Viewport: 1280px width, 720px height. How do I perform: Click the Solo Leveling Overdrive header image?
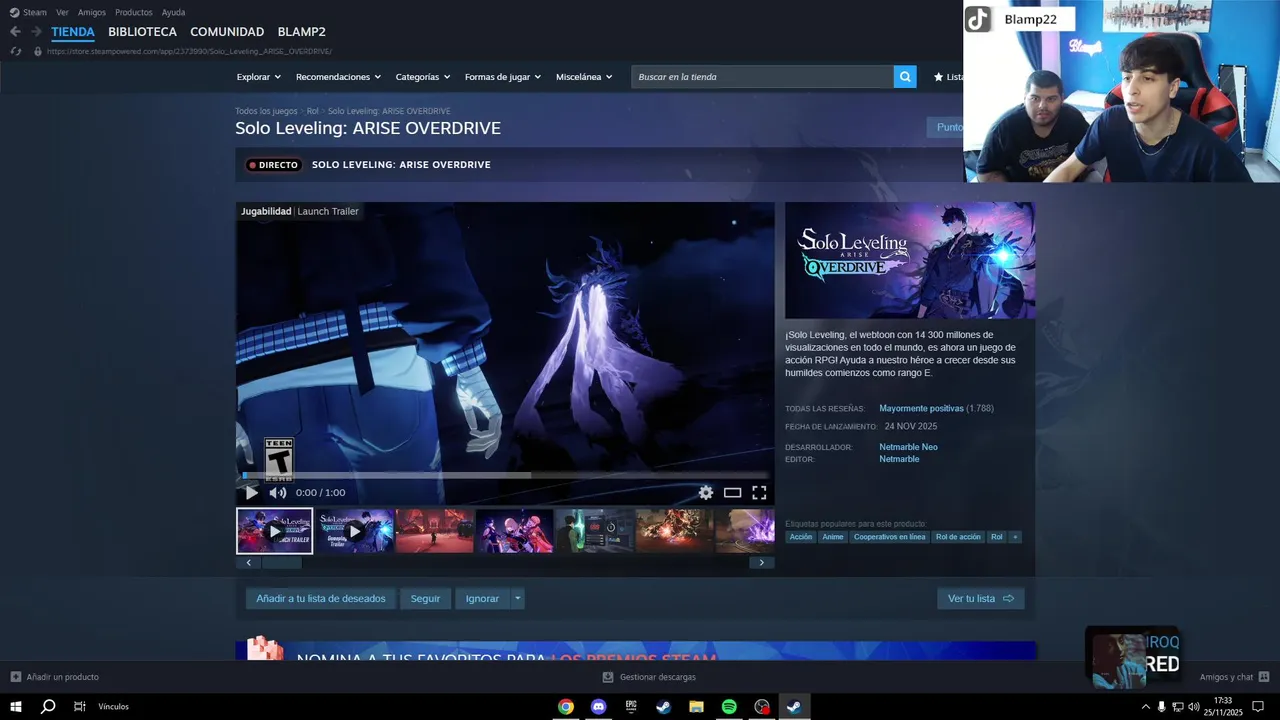click(910, 260)
